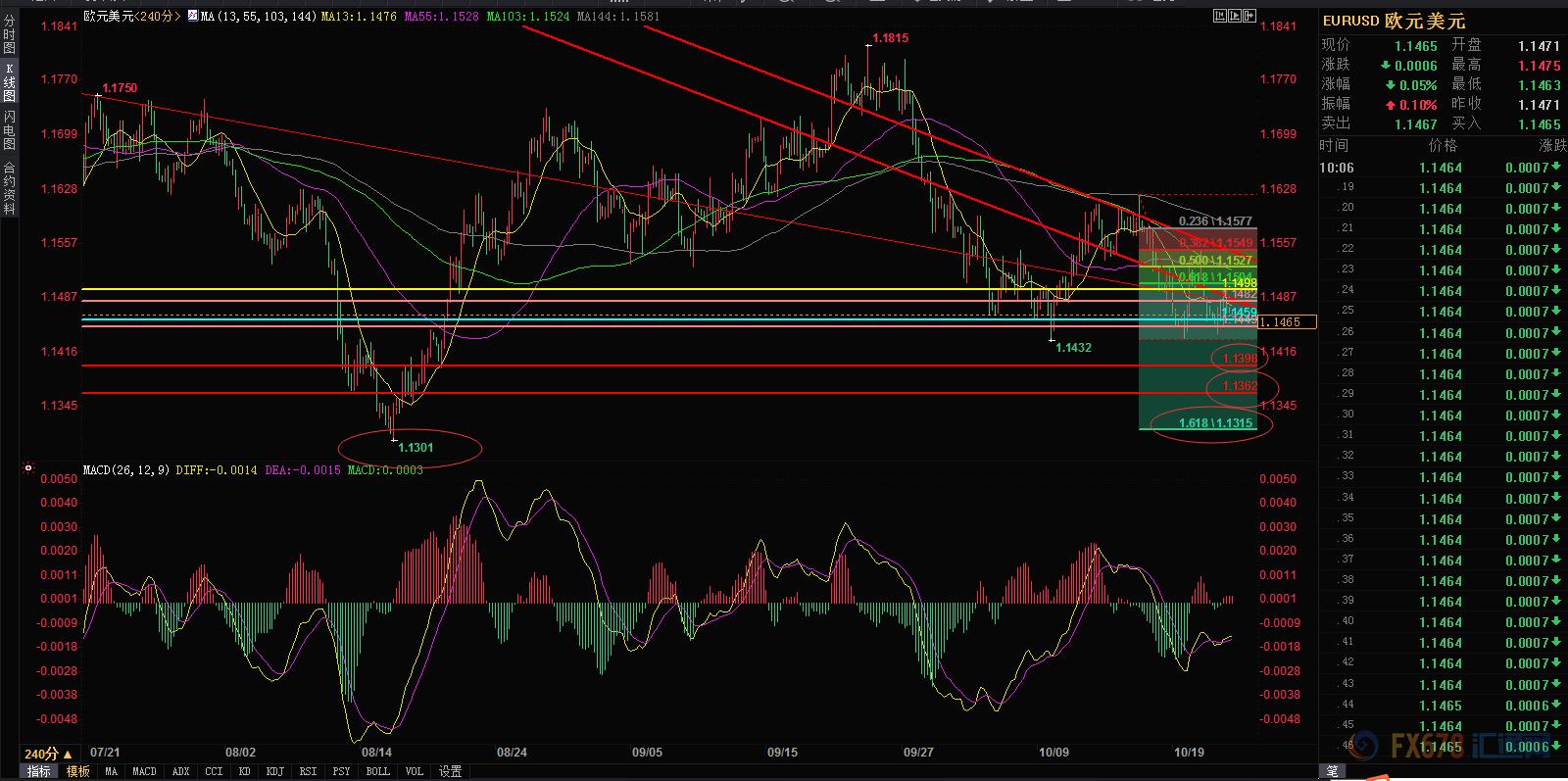The image size is (1568, 781).
Task: Click the 10:06 tick row
Action: pos(1443,168)
